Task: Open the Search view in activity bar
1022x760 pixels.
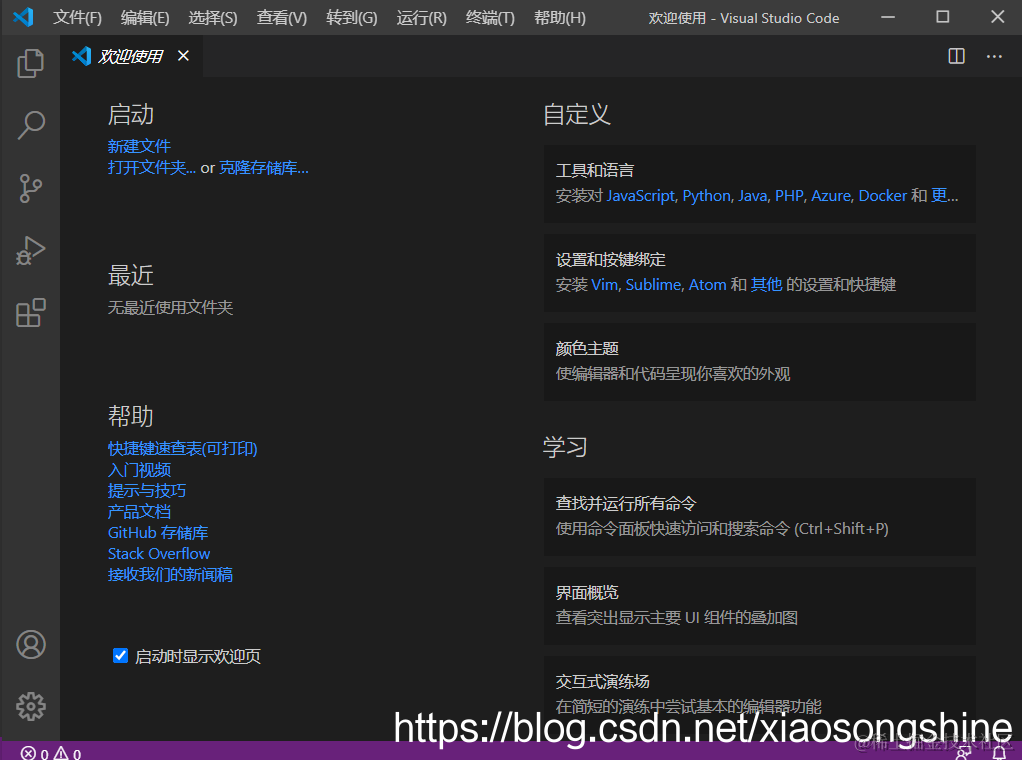Action: (30, 125)
